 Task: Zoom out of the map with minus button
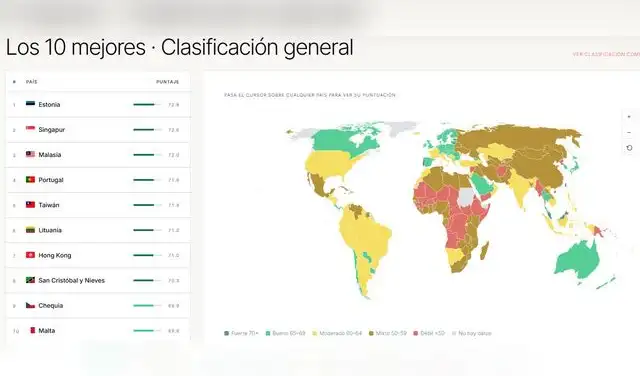coord(629,132)
